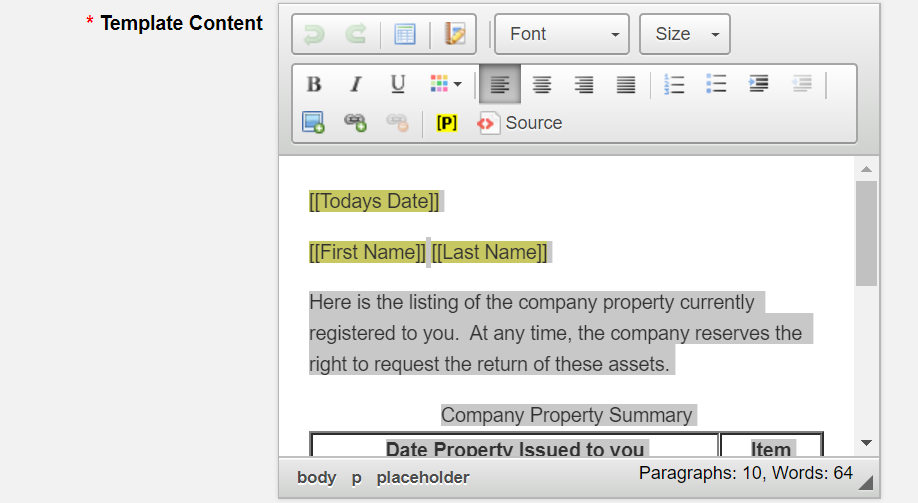This screenshot has height=503, width=918.
Task: Select the [[Todays Date]] placeholder
Action: point(374,201)
